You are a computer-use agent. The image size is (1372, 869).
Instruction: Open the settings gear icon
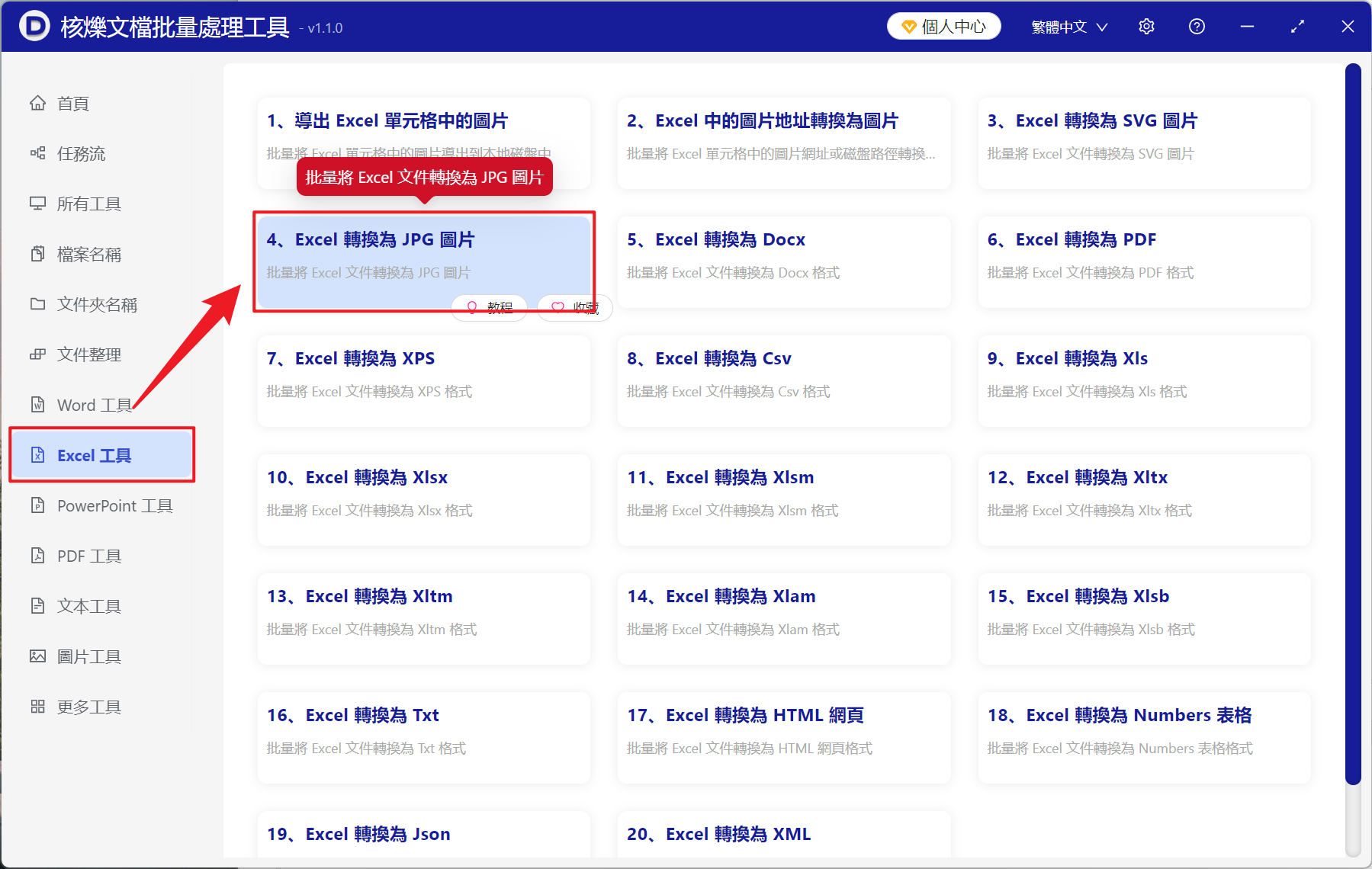(x=1146, y=27)
